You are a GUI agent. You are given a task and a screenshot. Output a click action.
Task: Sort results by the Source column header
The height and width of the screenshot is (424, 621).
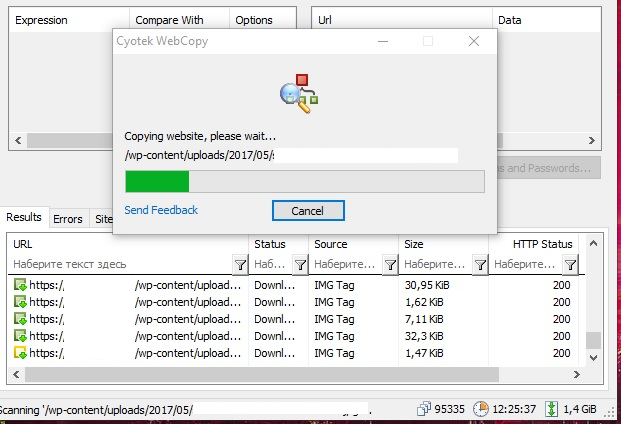[353, 244]
